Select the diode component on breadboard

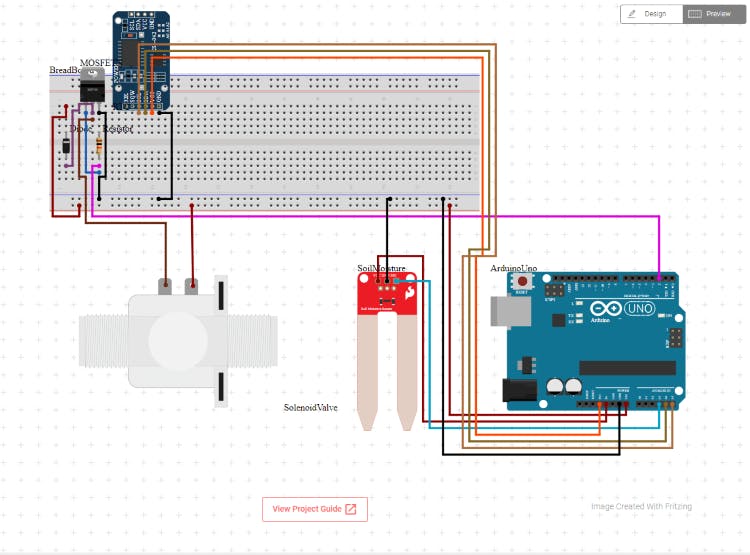click(x=66, y=150)
